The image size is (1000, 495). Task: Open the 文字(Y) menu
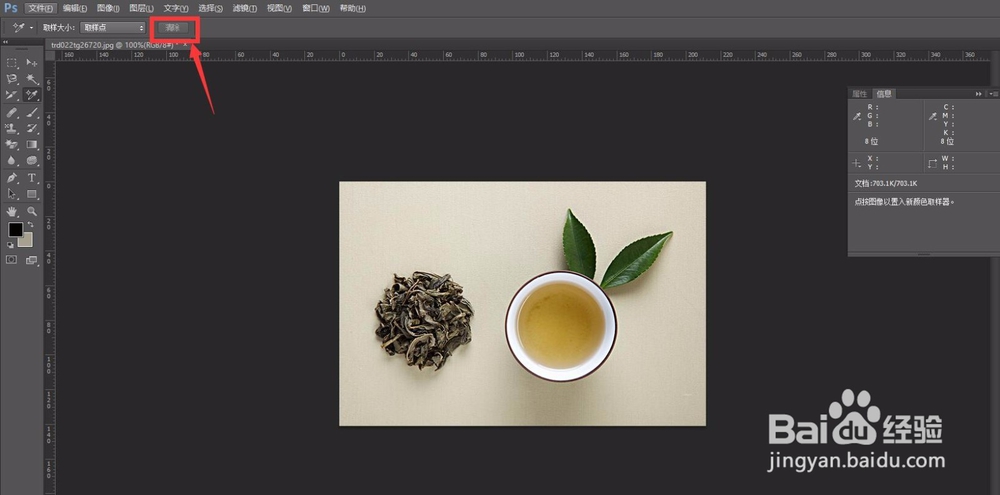click(176, 8)
